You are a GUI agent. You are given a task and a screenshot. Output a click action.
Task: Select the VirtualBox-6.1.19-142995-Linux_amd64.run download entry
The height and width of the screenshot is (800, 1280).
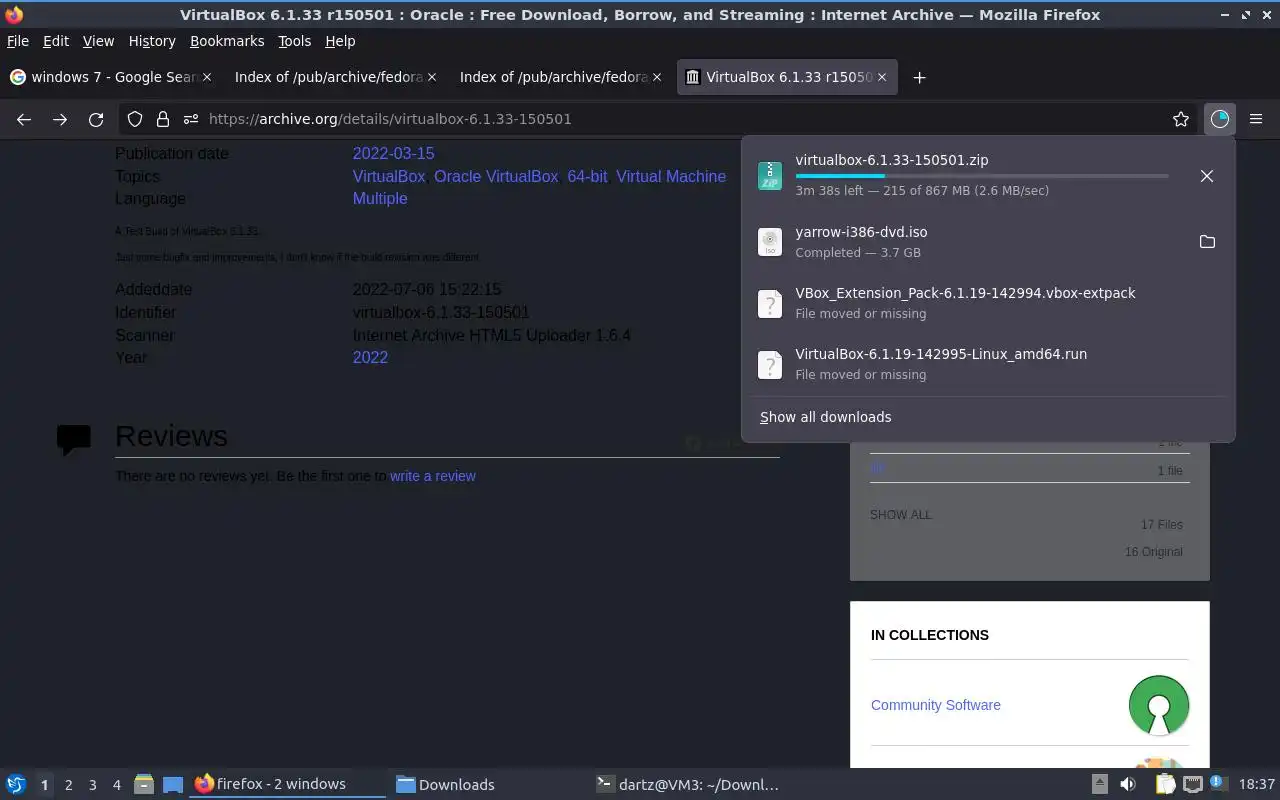click(988, 364)
